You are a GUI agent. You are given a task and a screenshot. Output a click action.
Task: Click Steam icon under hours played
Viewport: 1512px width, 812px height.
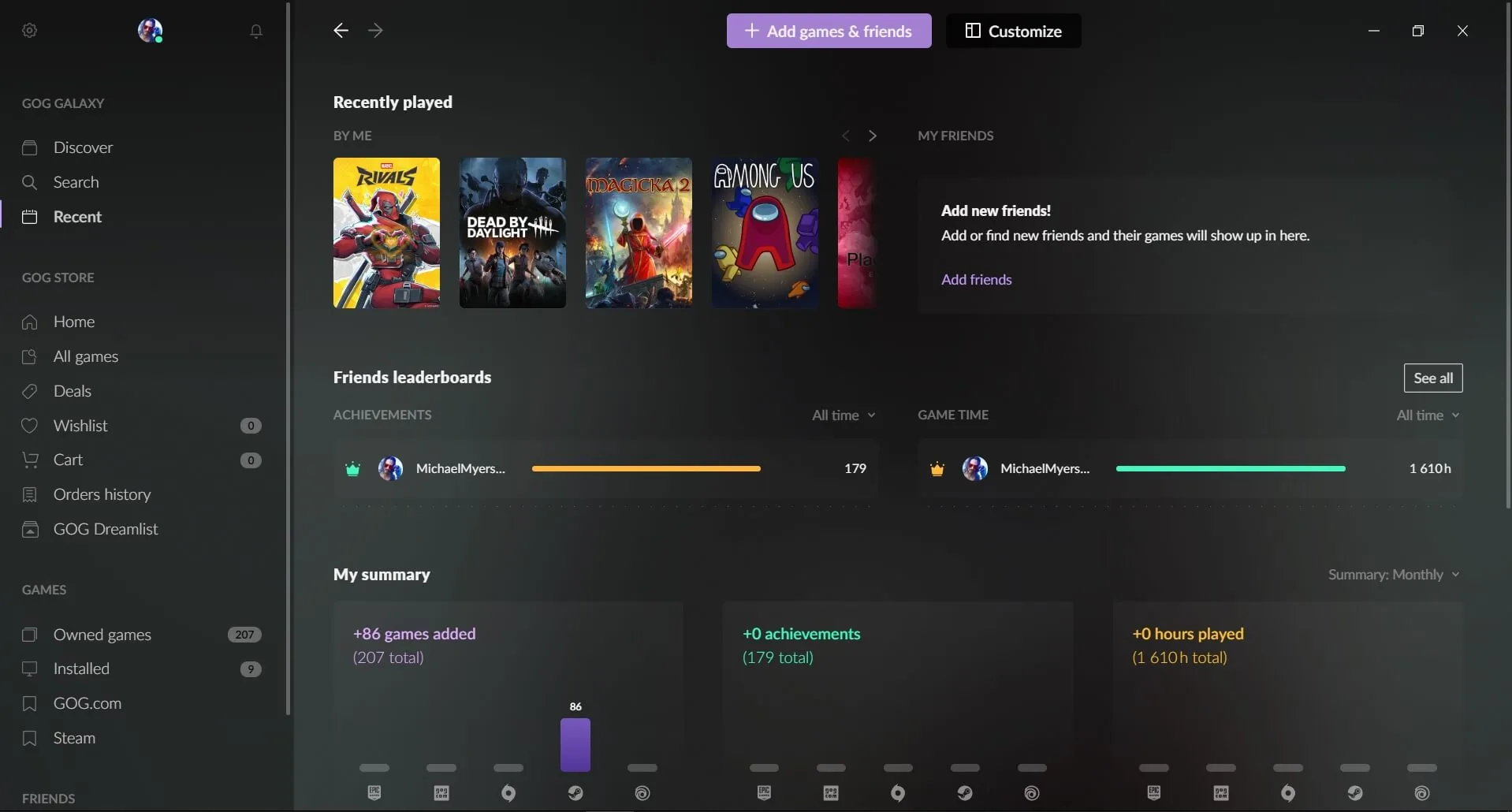[1355, 793]
